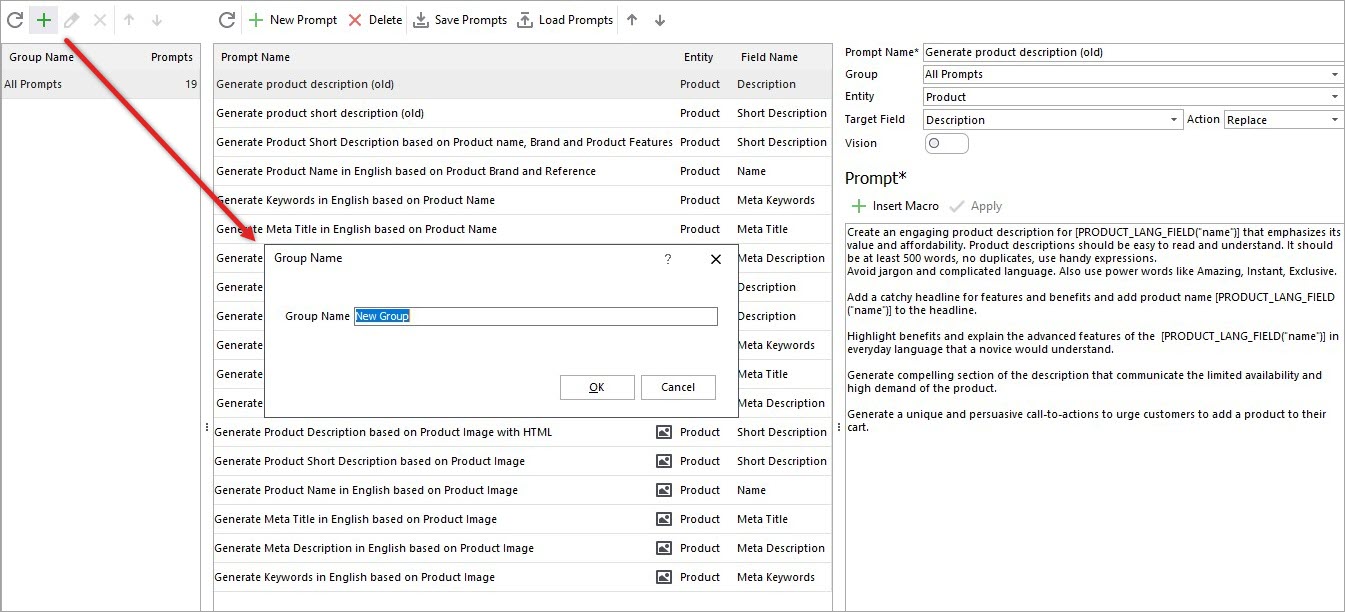Image resolution: width=1345 pixels, height=612 pixels.
Task: Move the selected prompt down
Action: pyautogui.click(x=657, y=19)
